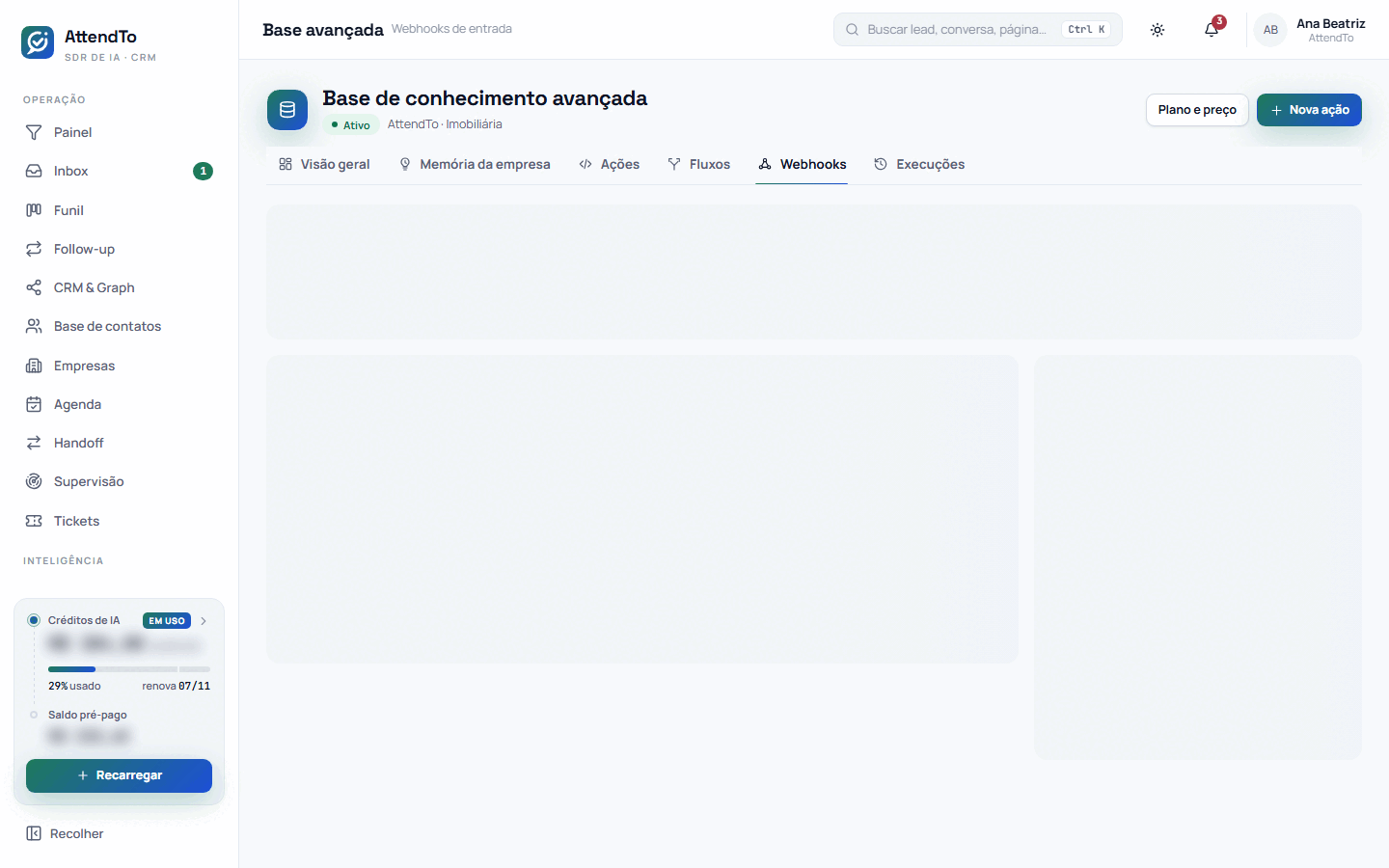
Task: Switch to Memória da empresa tab
Action: coord(475,164)
